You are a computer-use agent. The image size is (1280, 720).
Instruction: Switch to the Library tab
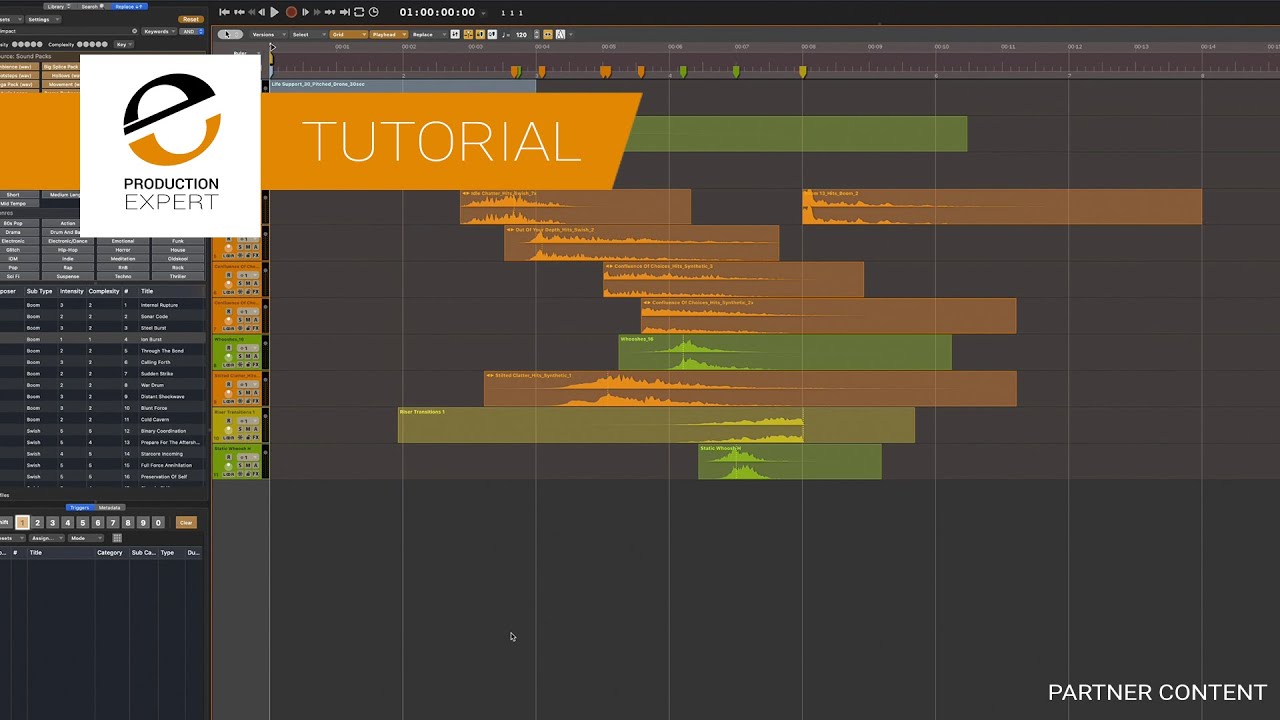pos(59,7)
